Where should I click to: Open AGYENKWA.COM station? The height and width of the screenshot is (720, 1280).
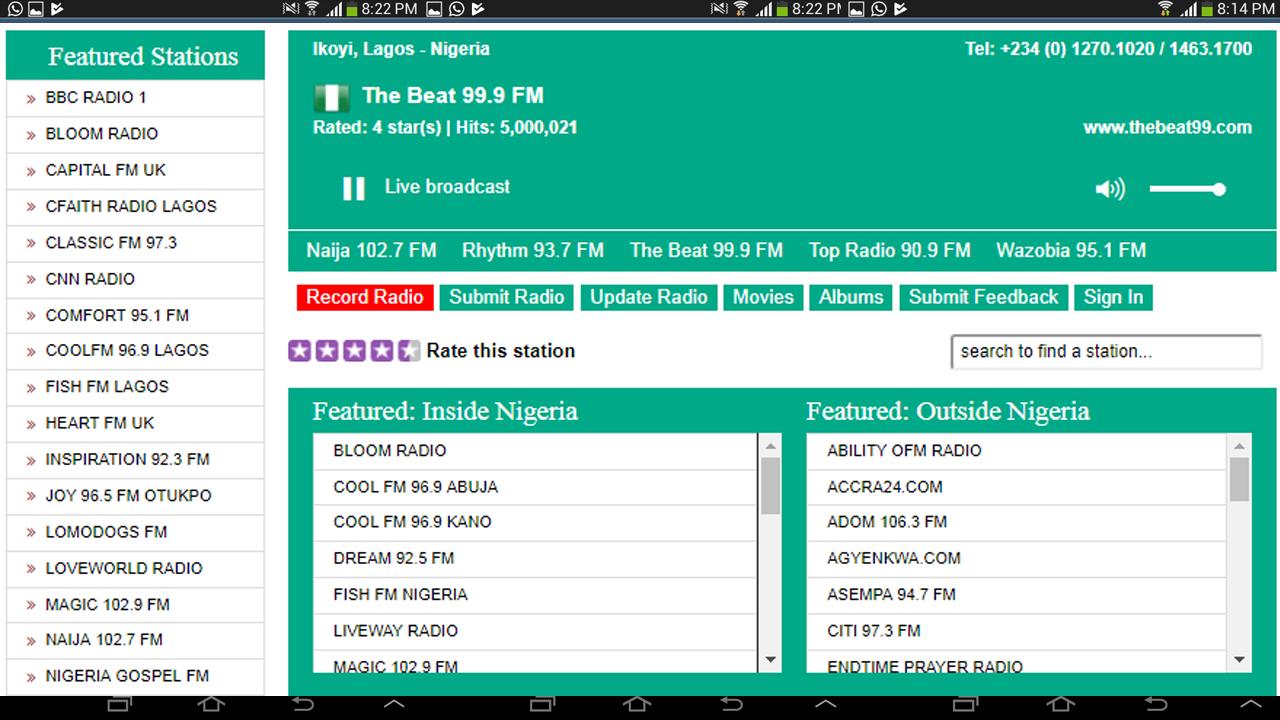point(1017,559)
